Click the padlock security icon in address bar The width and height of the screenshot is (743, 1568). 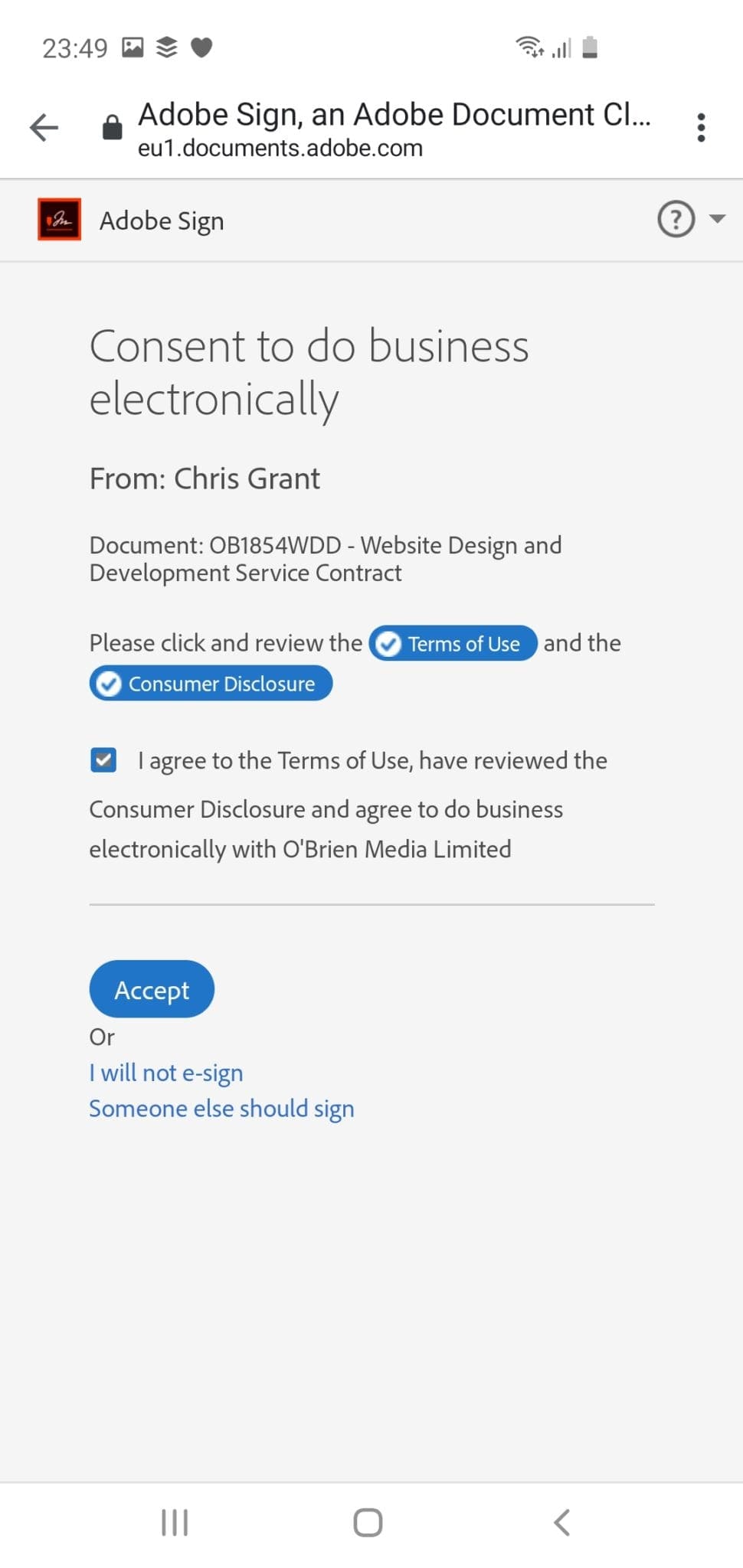click(111, 127)
